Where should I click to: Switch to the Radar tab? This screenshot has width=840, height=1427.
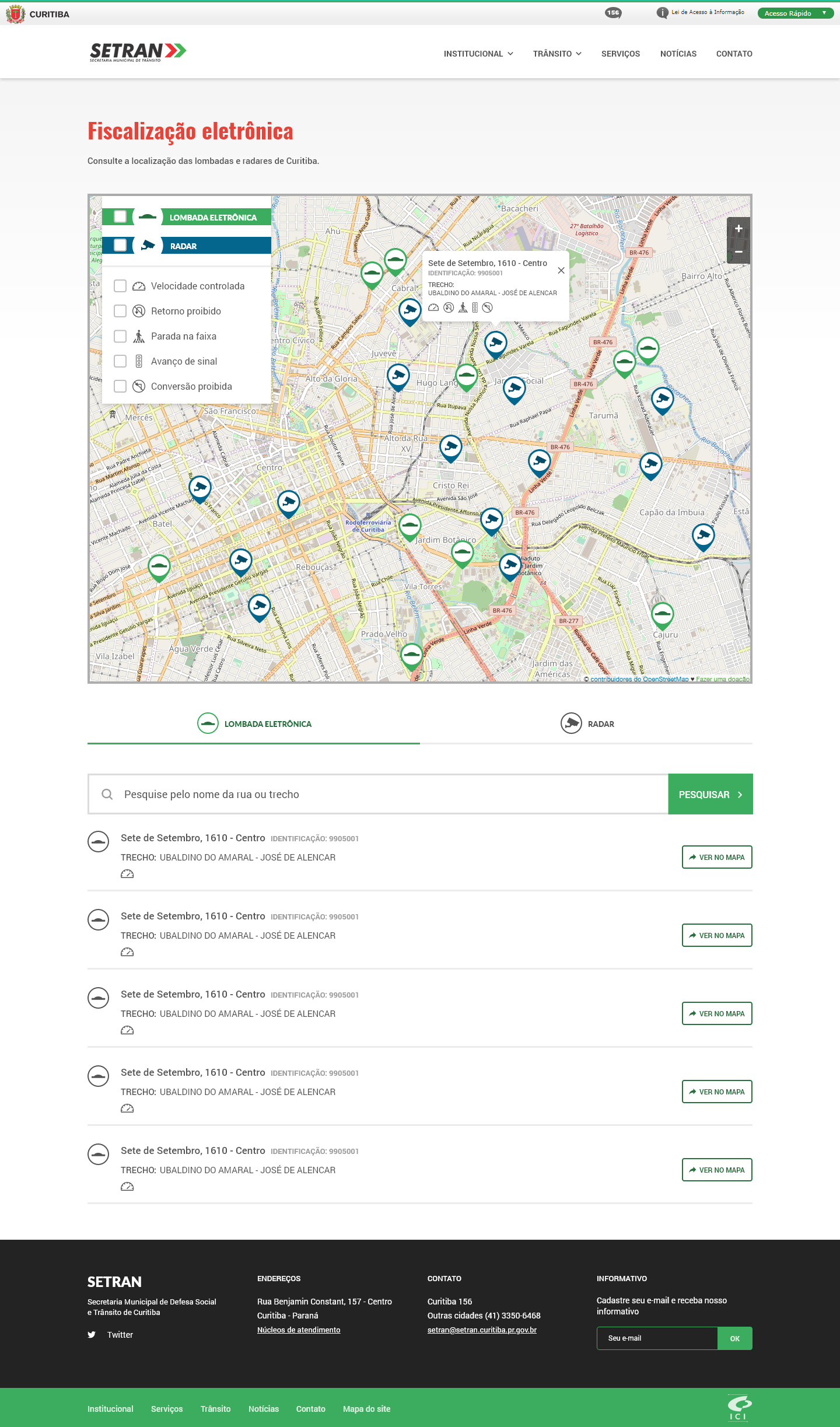coord(586,723)
